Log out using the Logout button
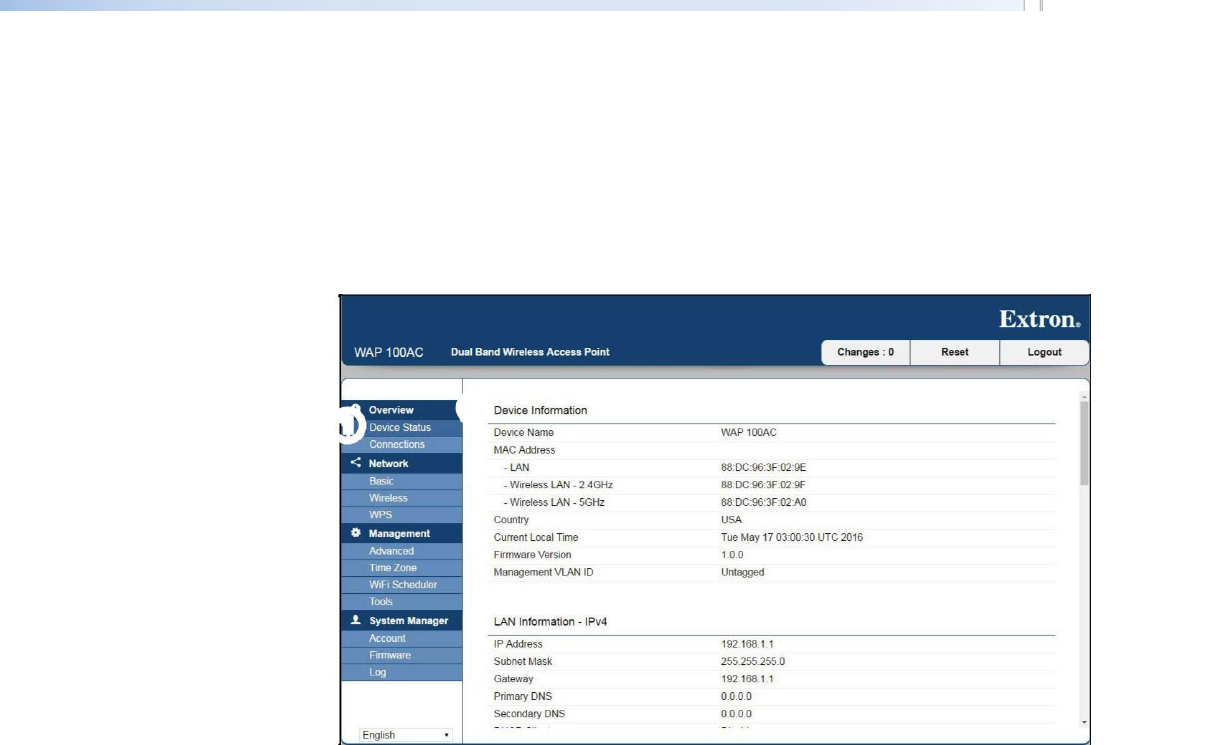 point(1044,352)
